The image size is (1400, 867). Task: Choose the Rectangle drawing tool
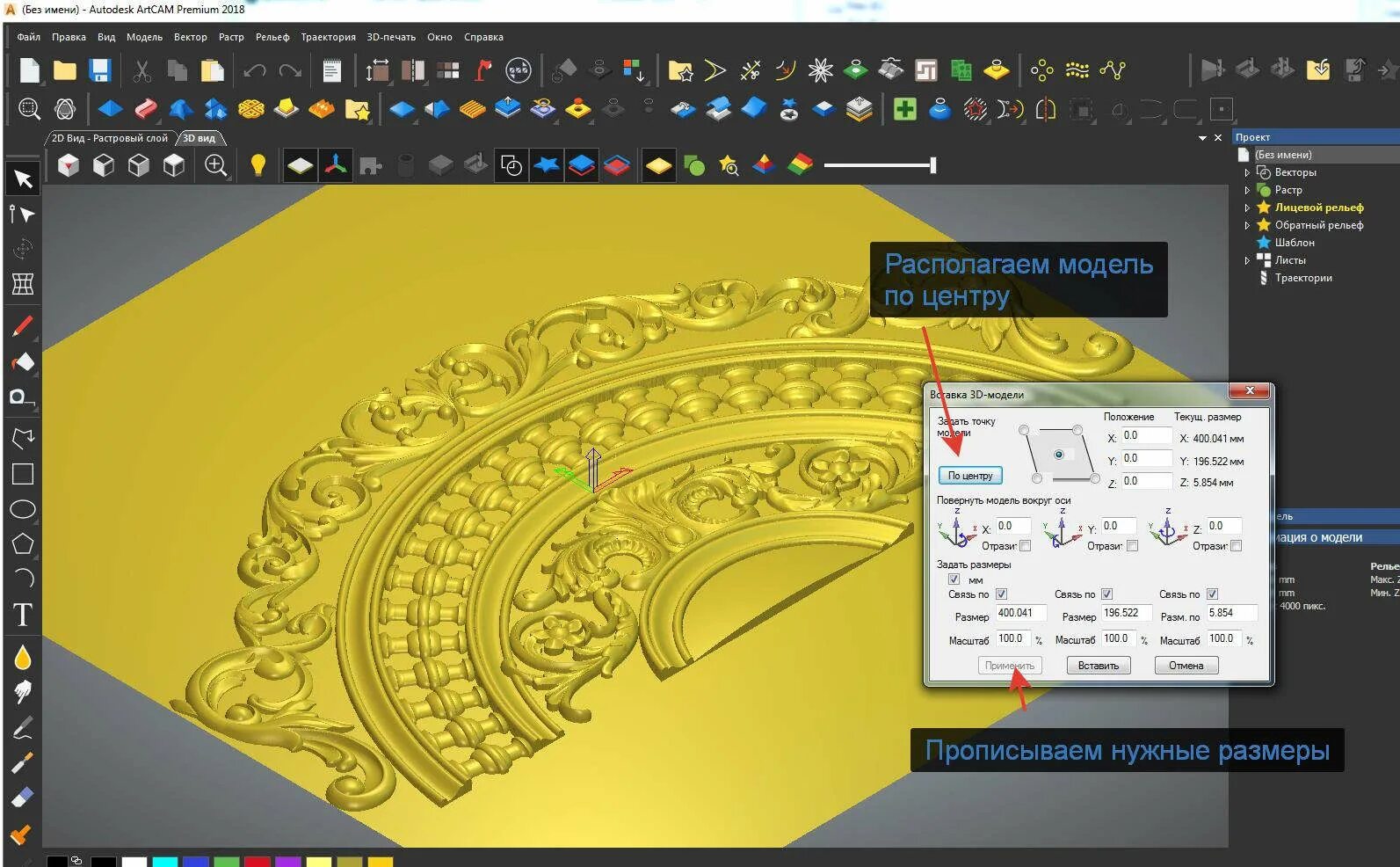pos(23,474)
